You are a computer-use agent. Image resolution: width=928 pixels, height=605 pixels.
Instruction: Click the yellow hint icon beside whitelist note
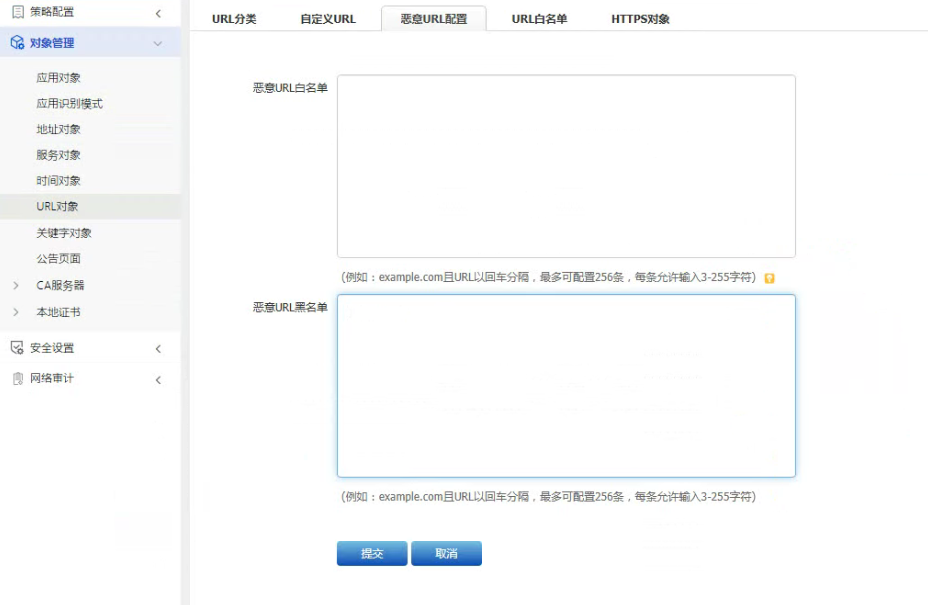click(769, 278)
